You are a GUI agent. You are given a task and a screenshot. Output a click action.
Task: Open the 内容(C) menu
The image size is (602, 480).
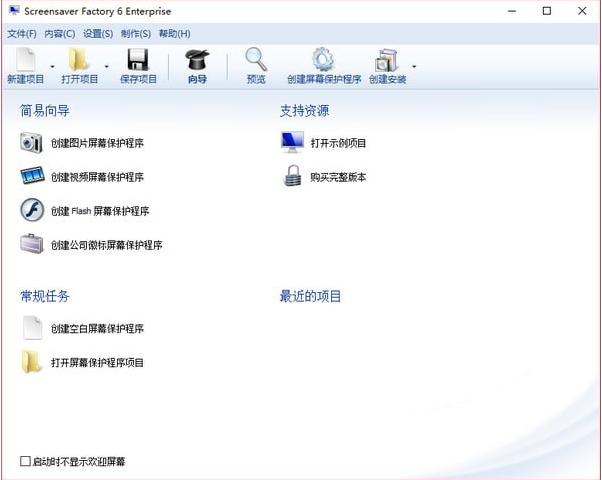[60, 34]
